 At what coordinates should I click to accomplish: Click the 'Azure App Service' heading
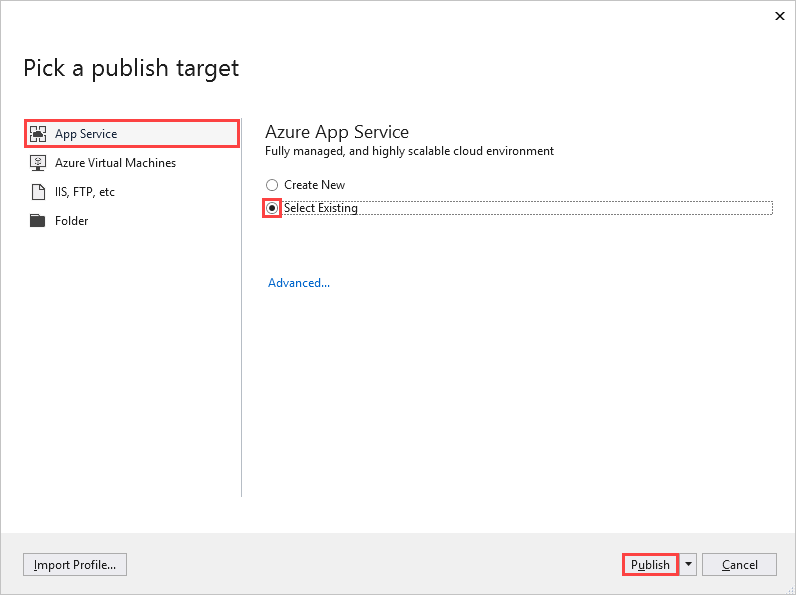point(337,132)
